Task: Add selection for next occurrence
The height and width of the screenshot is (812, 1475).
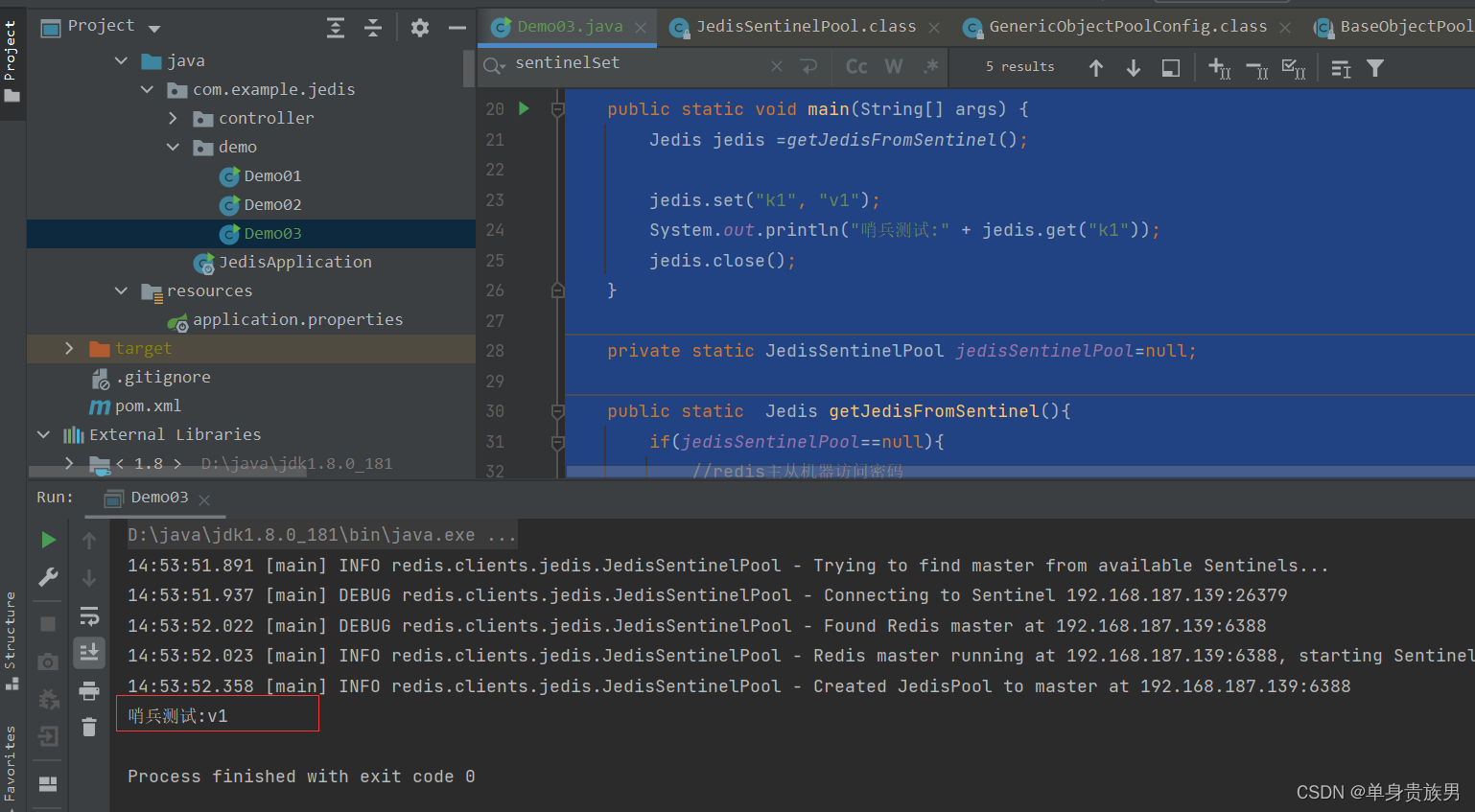Action: pos(1220,68)
